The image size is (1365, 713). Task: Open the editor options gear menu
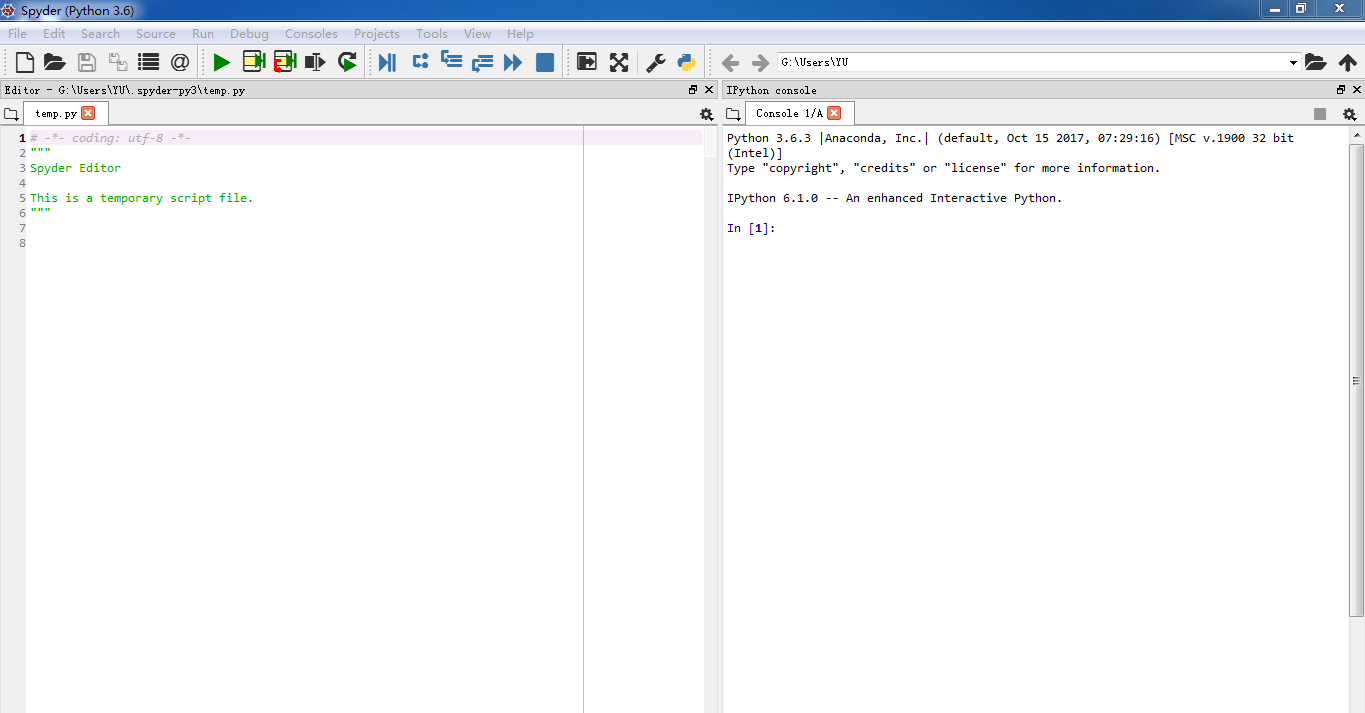[706, 114]
